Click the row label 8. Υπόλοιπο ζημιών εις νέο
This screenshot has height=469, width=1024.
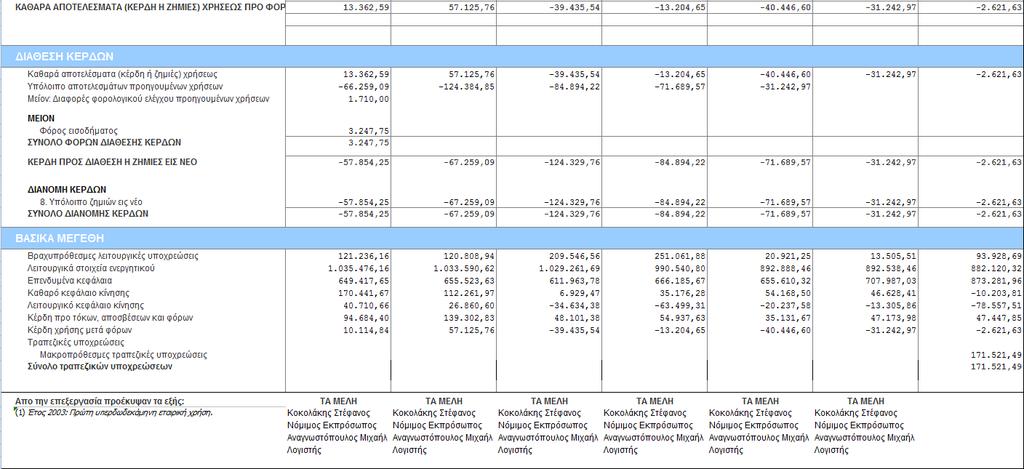tap(91, 202)
